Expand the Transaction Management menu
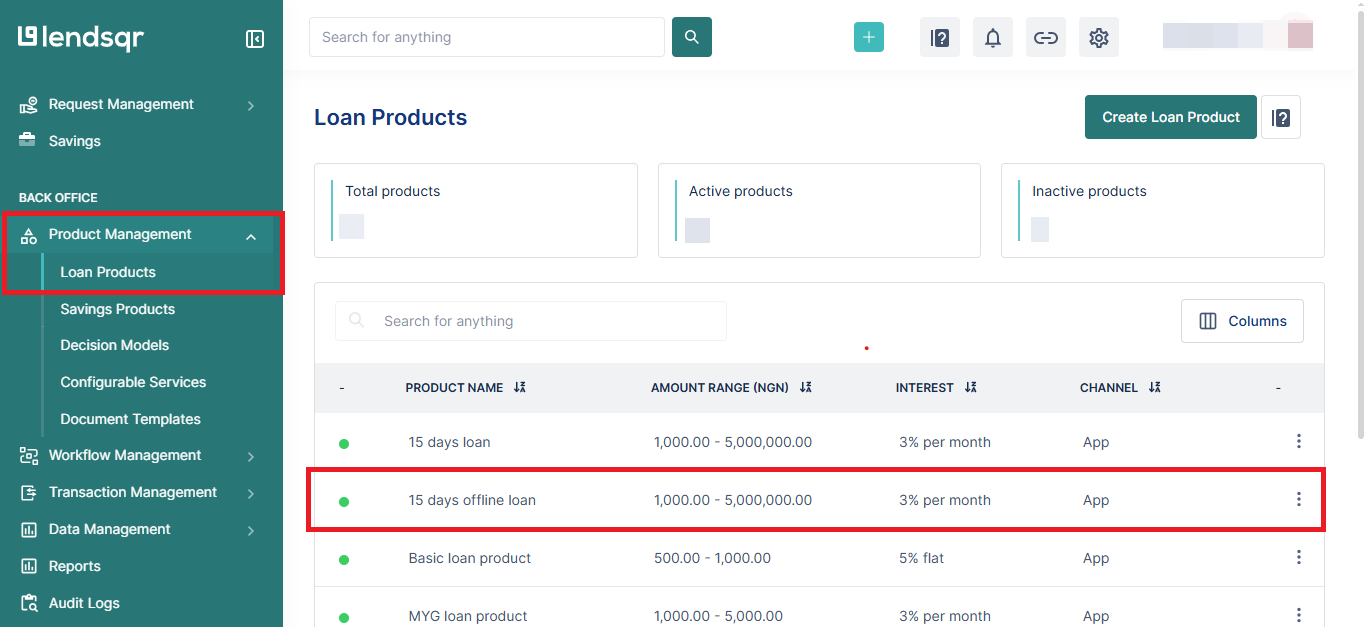 (x=133, y=492)
